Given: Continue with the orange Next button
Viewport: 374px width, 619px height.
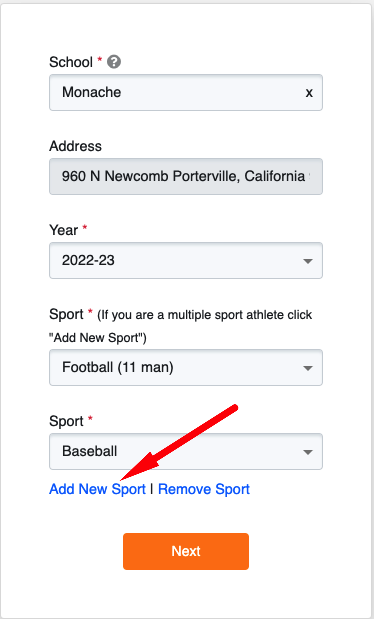Looking at the screenshot, I should 186,551.
